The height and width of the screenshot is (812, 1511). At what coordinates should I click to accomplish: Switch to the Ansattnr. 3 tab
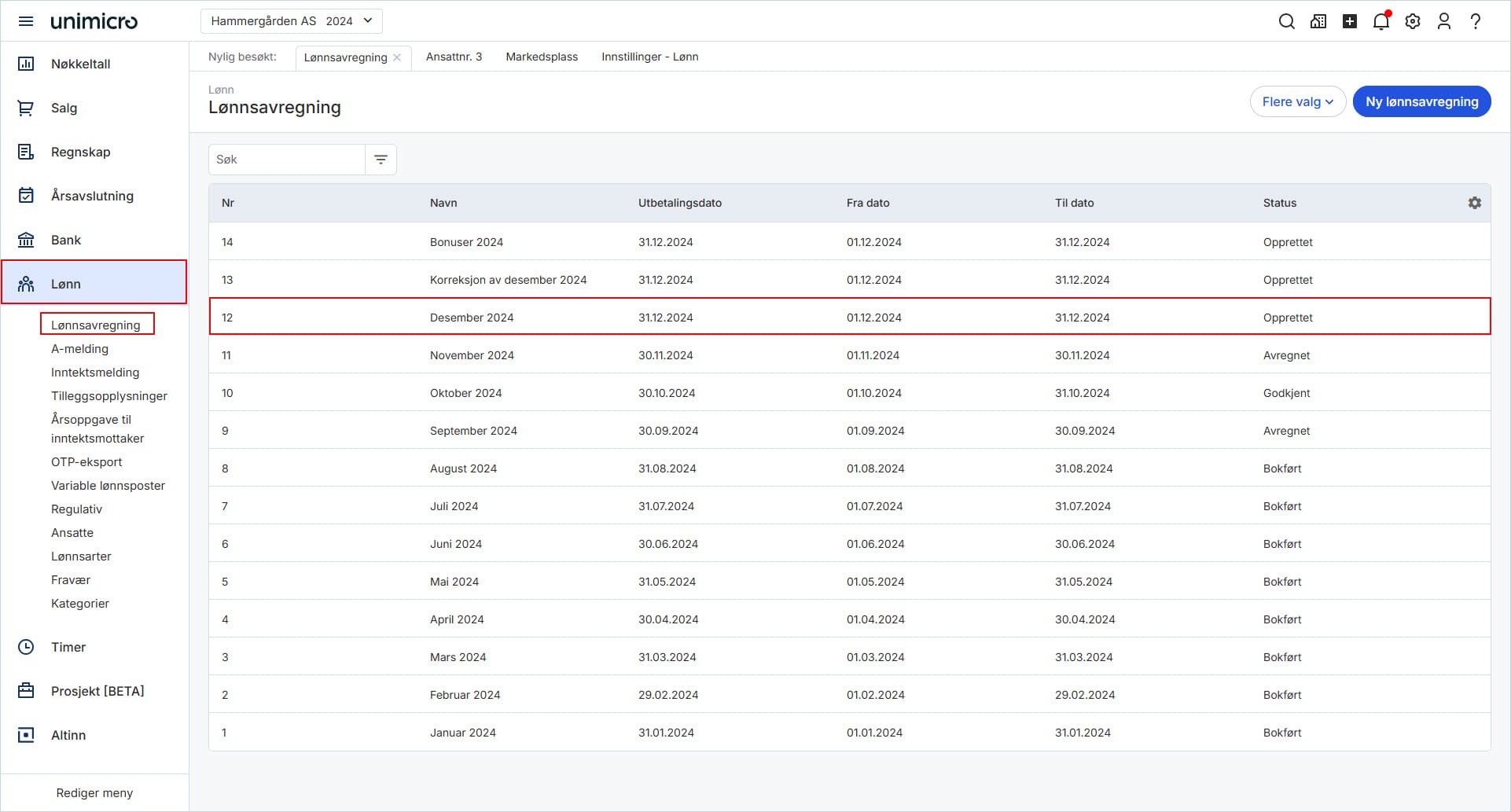454,57
